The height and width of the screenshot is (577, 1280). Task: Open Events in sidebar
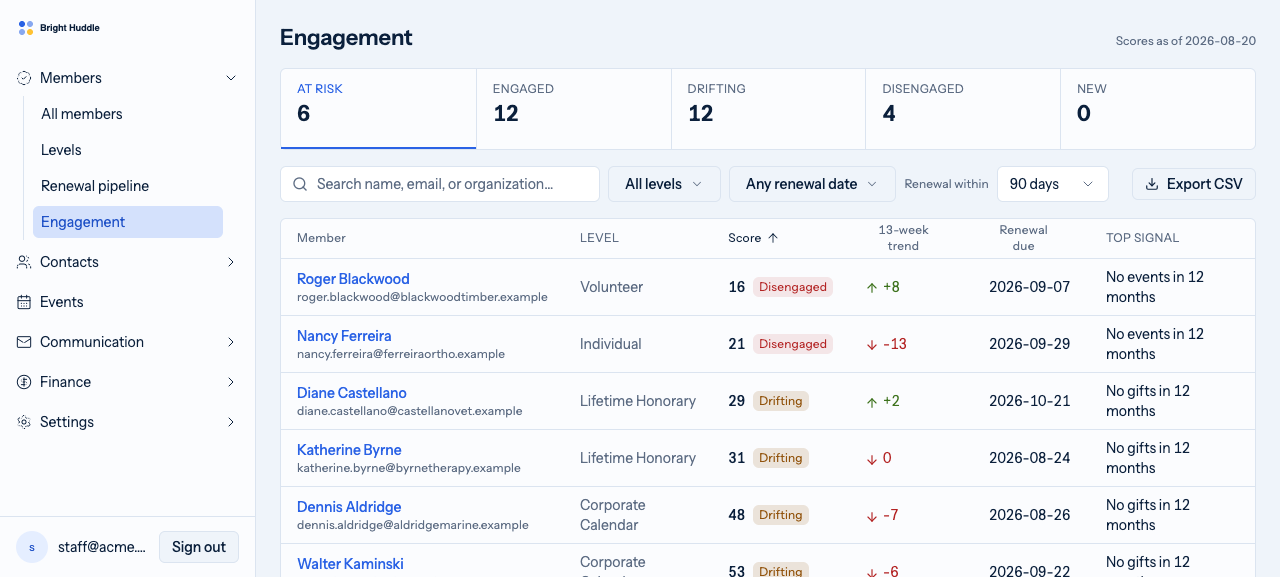coord(128,302)
